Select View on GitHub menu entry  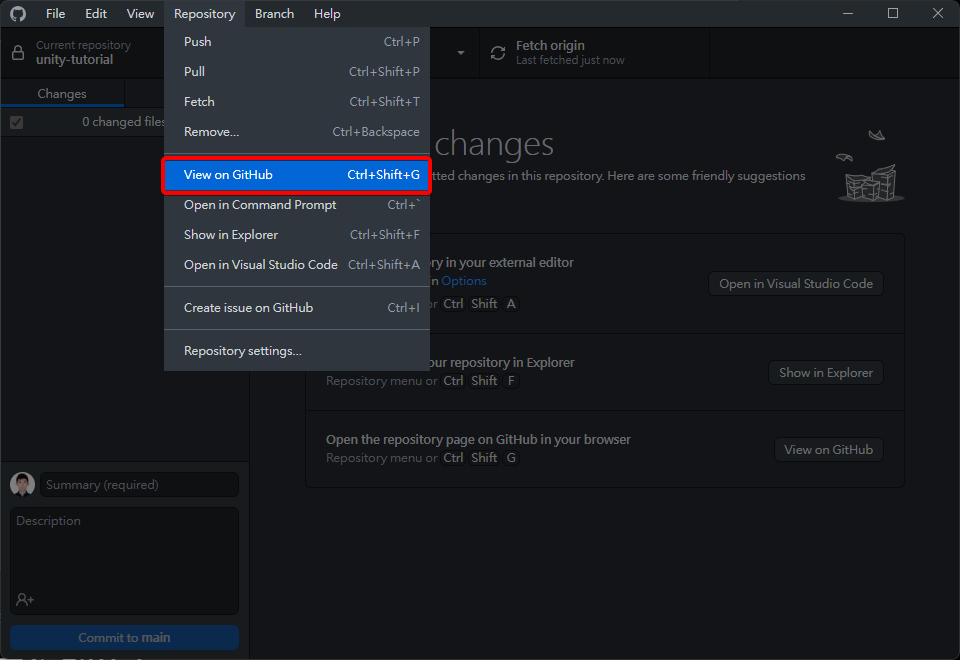coord(297,175)
